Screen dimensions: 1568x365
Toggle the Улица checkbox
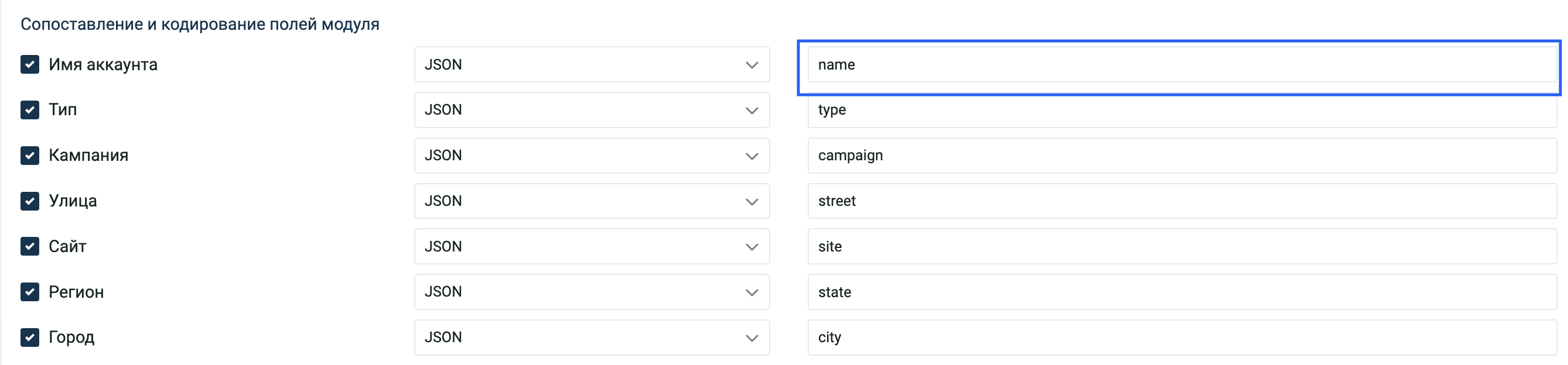pos(30,201)
